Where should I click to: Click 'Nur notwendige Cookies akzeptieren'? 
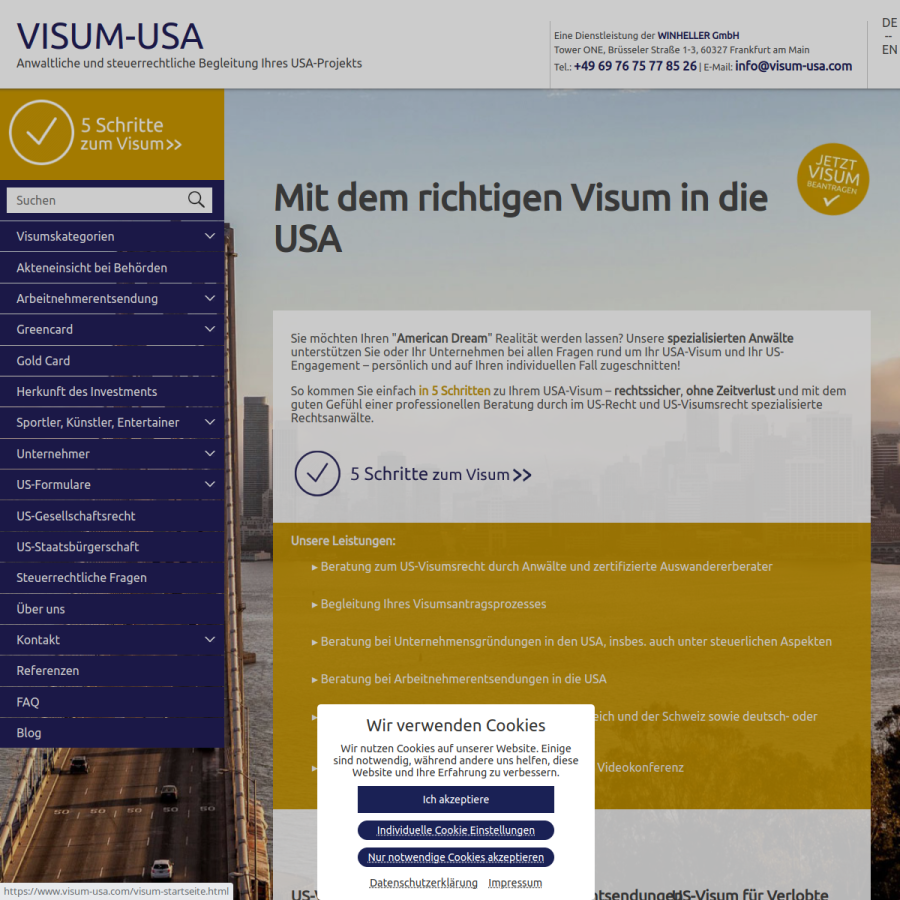point(456,857)
